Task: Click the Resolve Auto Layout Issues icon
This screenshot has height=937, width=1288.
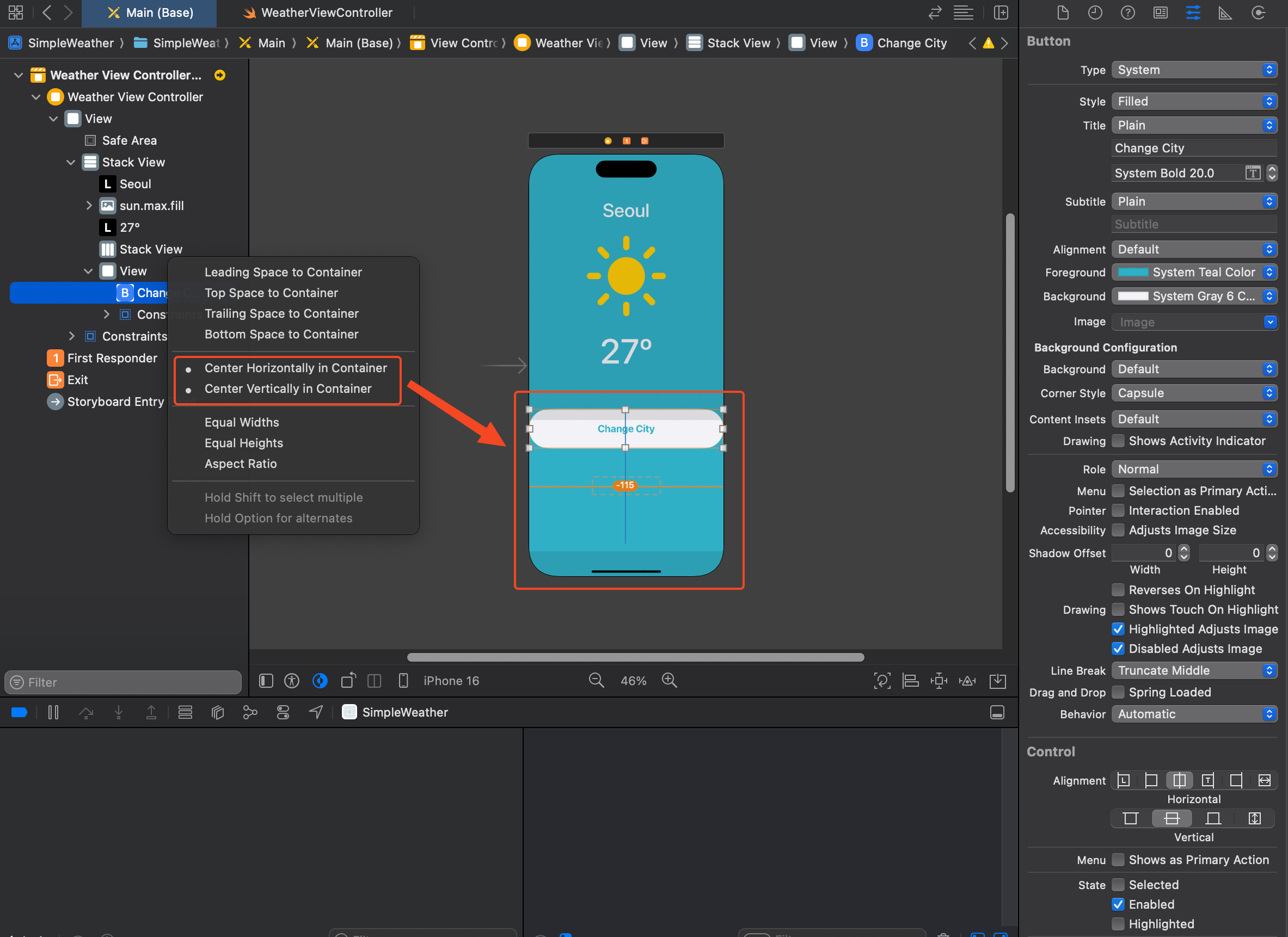Action: 967,681
